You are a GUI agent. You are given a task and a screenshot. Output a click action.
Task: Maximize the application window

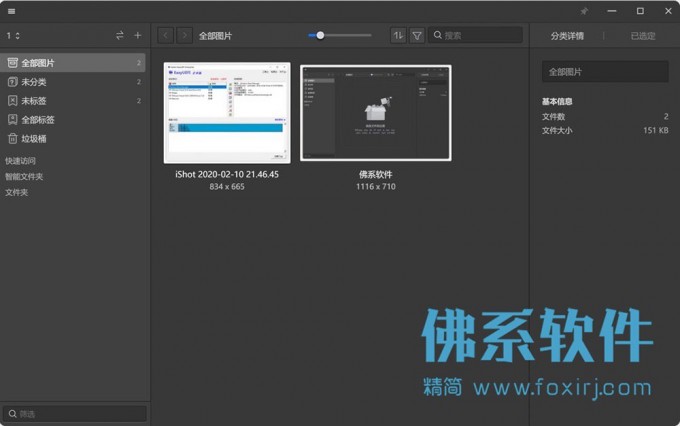coord(640,11)
